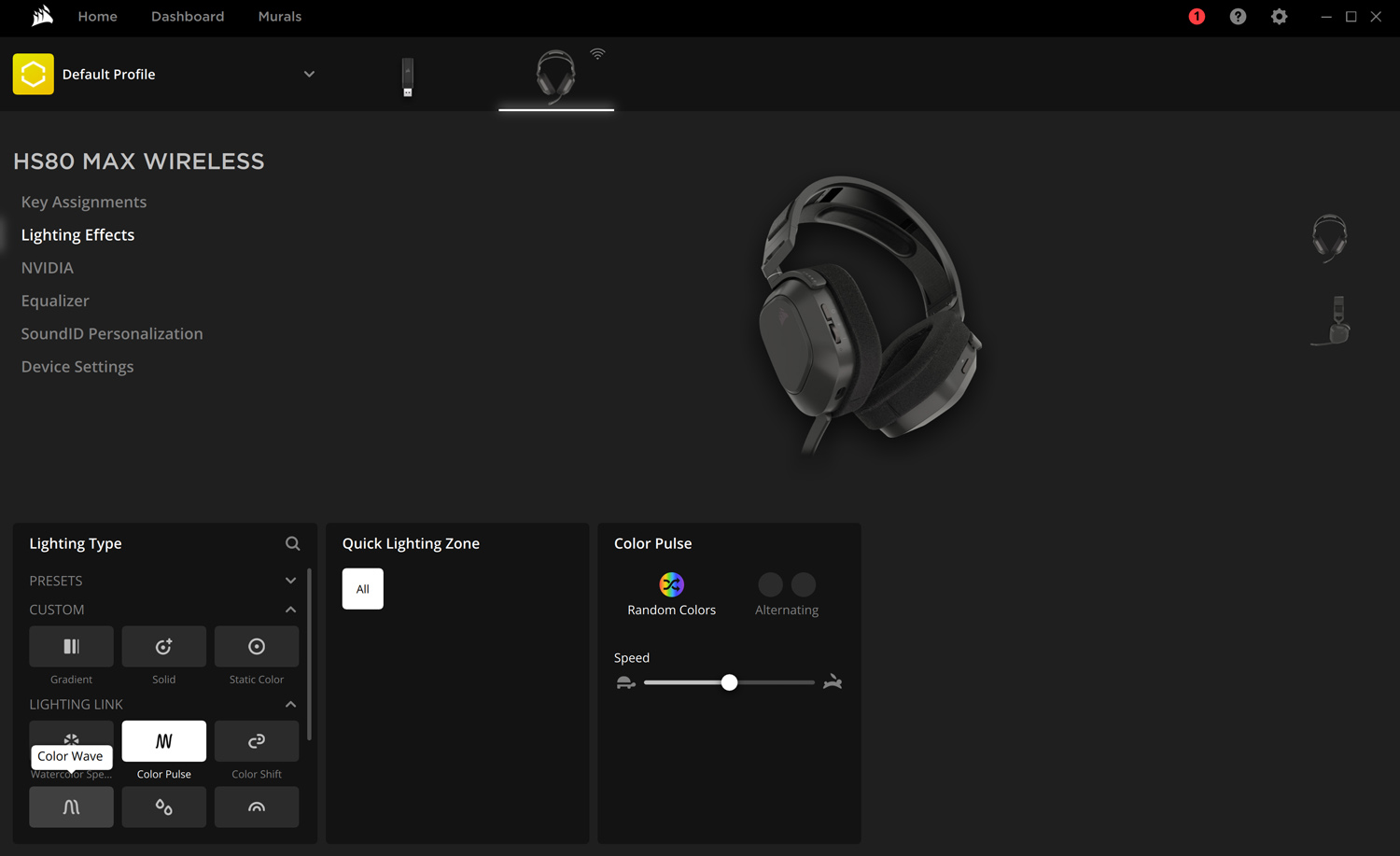
Task: Pick the second Alternating color swatch
Action: (804, 584)
